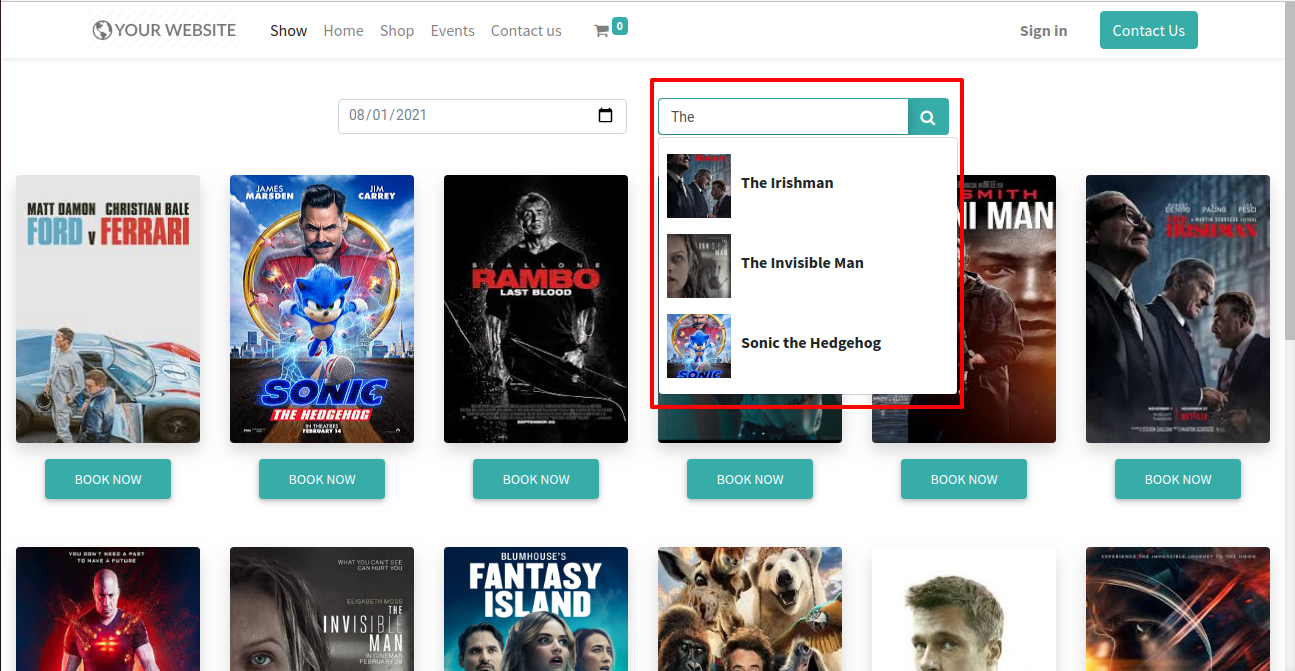
Task: Open the Rambo Last Blood poster
Action: 536,309
